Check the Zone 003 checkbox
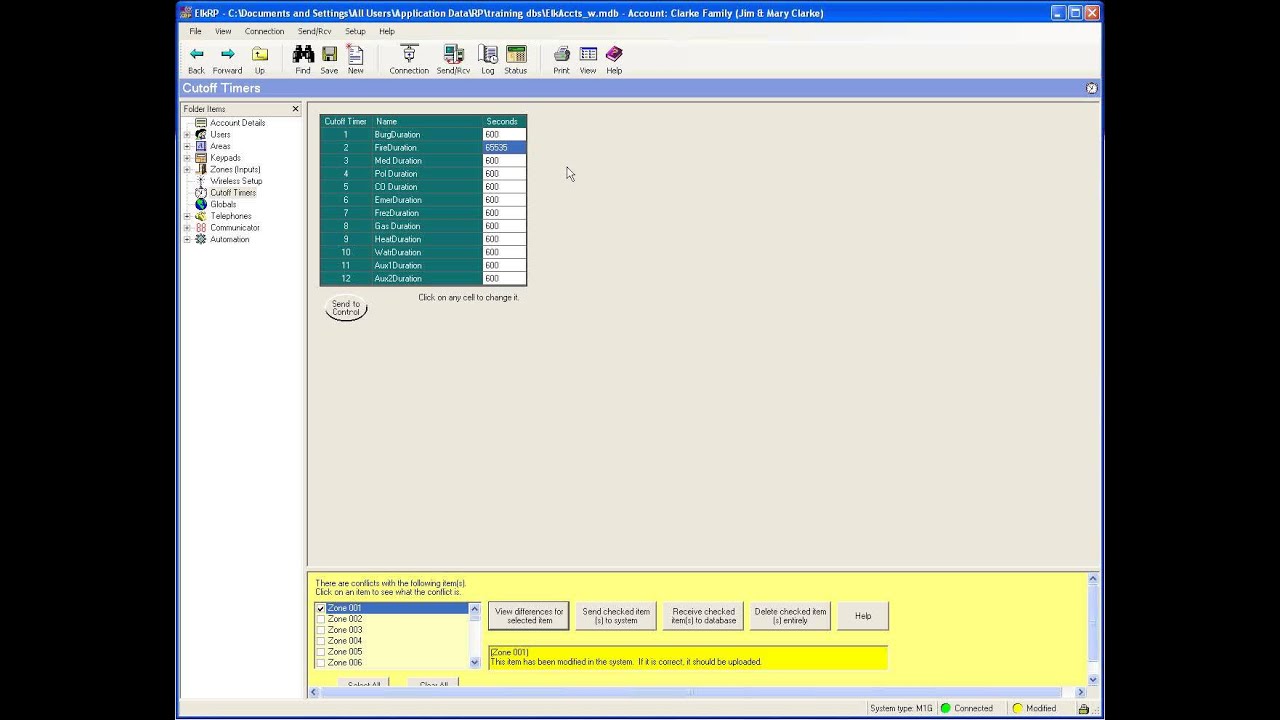This screenshot has height=720, width=1280. pos(321,630)
